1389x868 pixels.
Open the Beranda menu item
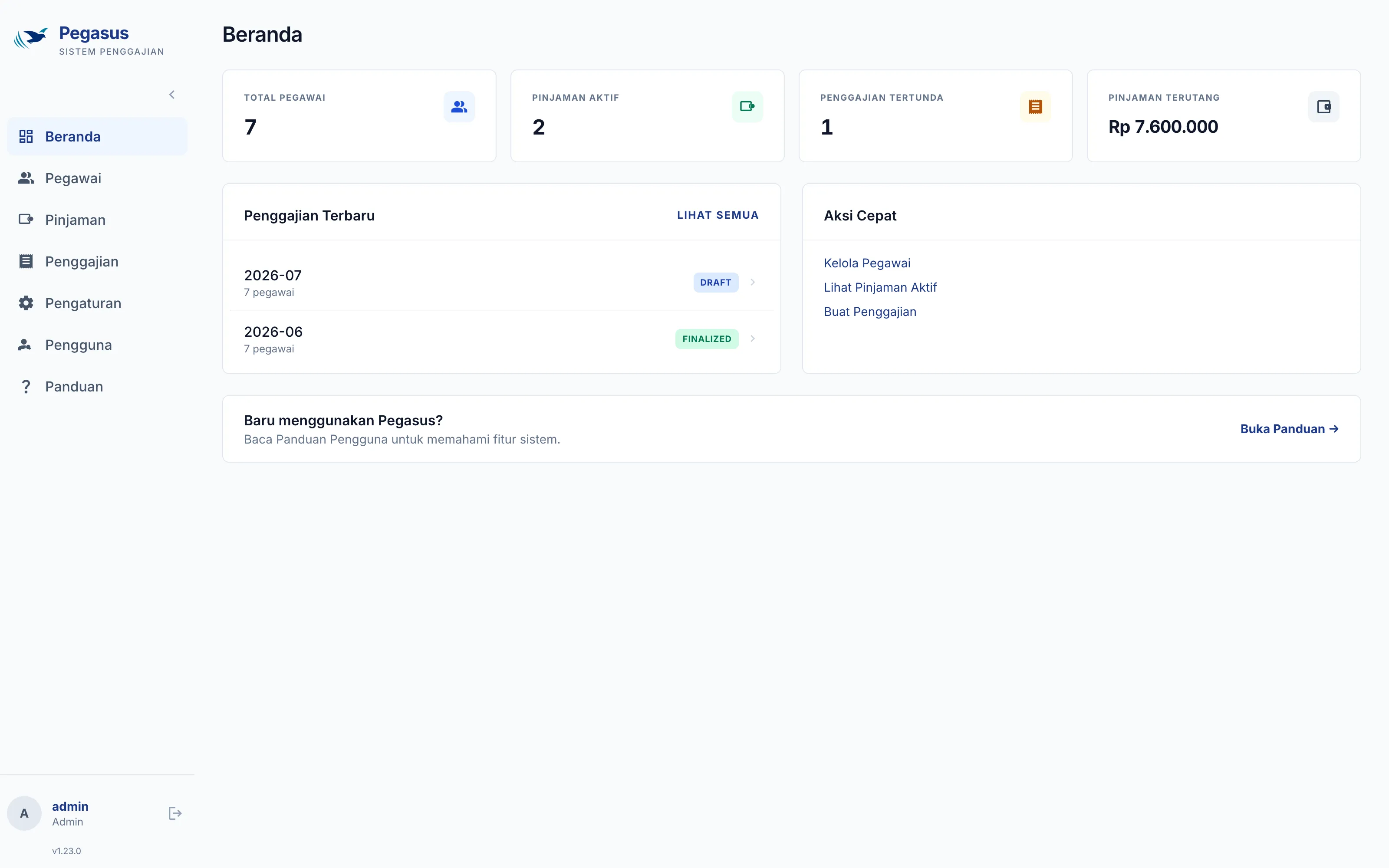97,137
